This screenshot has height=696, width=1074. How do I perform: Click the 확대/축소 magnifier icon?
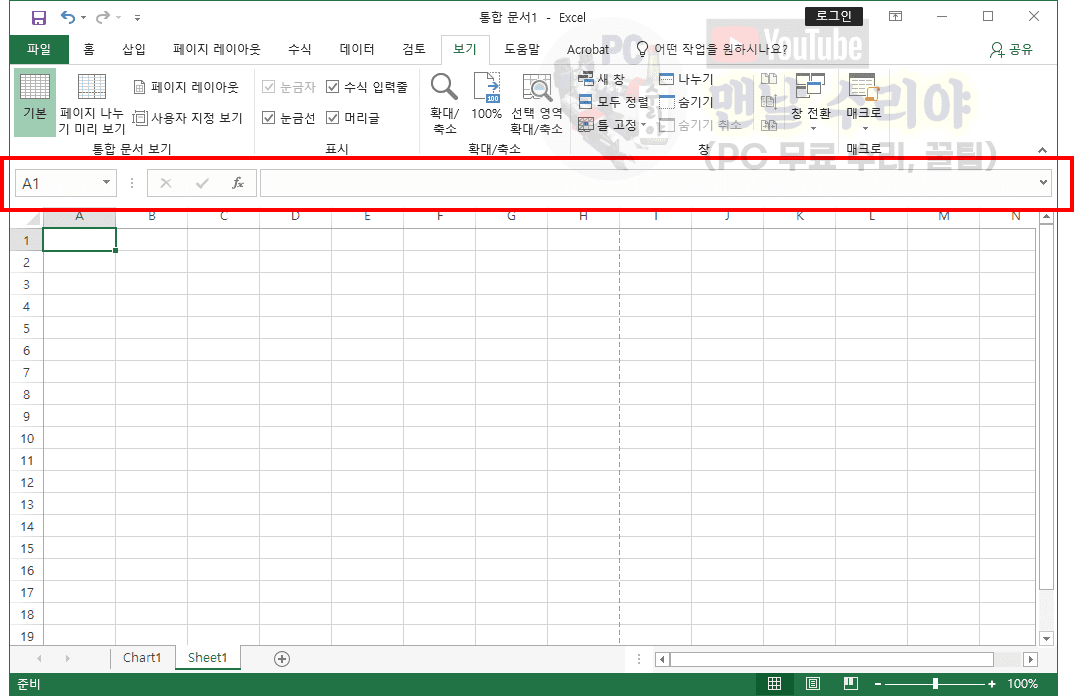point(444,100)
